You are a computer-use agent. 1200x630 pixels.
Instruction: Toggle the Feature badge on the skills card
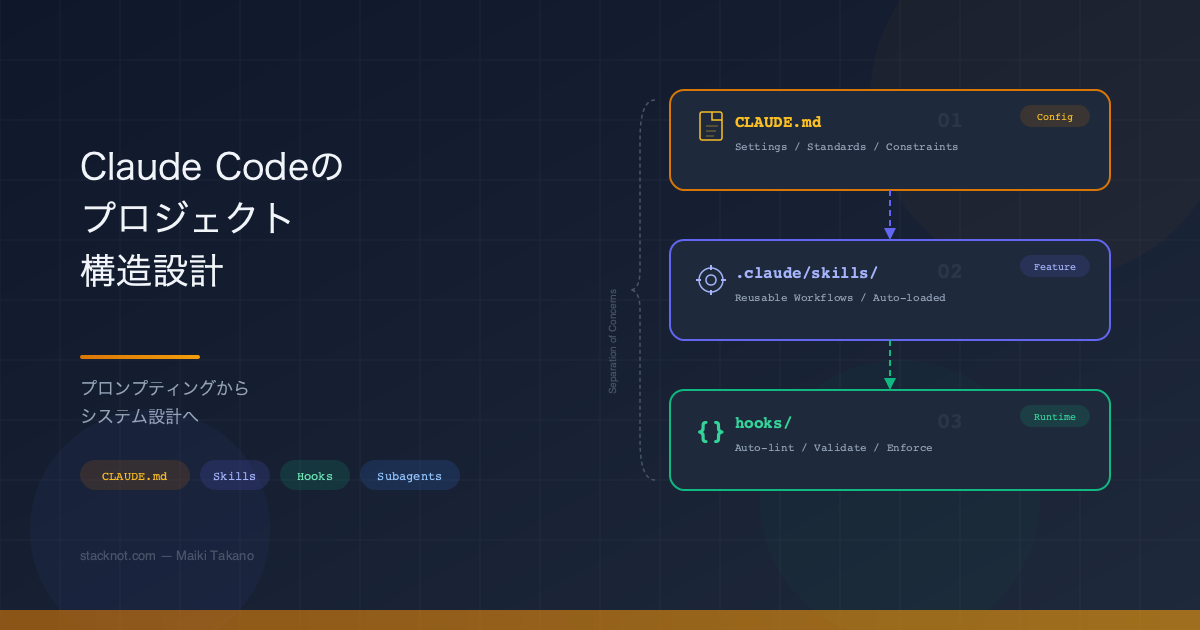[1054, 266]
